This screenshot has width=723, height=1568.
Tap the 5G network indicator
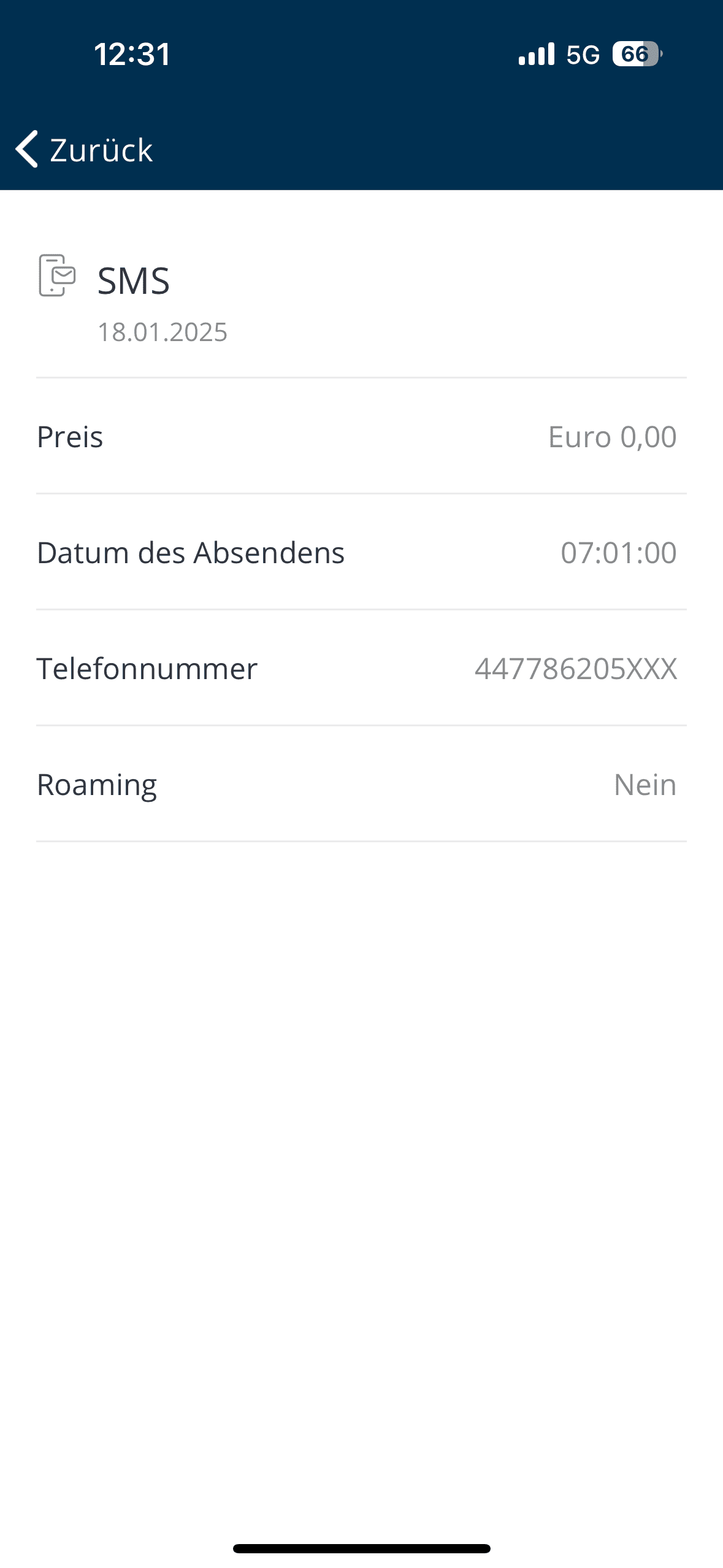pyautogui.click(x=583, y=55)
